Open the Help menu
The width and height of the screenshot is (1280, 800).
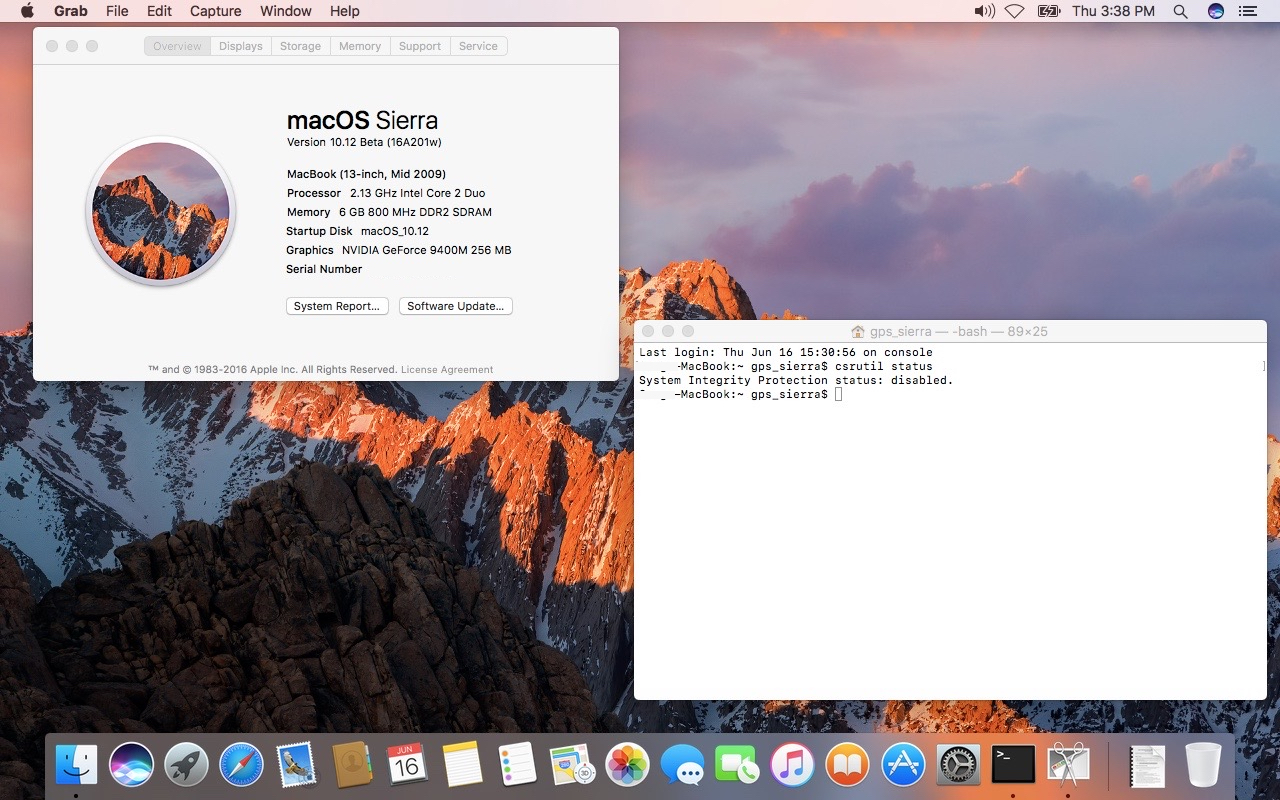point(344,11)
